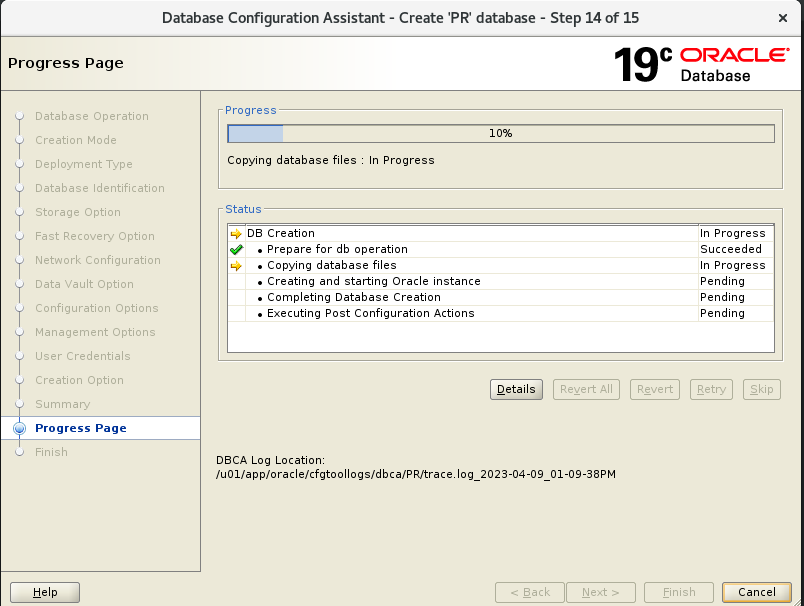Click the Completing Database Creation row
This screenshot has height=606, width=804.
pos(500,297)
